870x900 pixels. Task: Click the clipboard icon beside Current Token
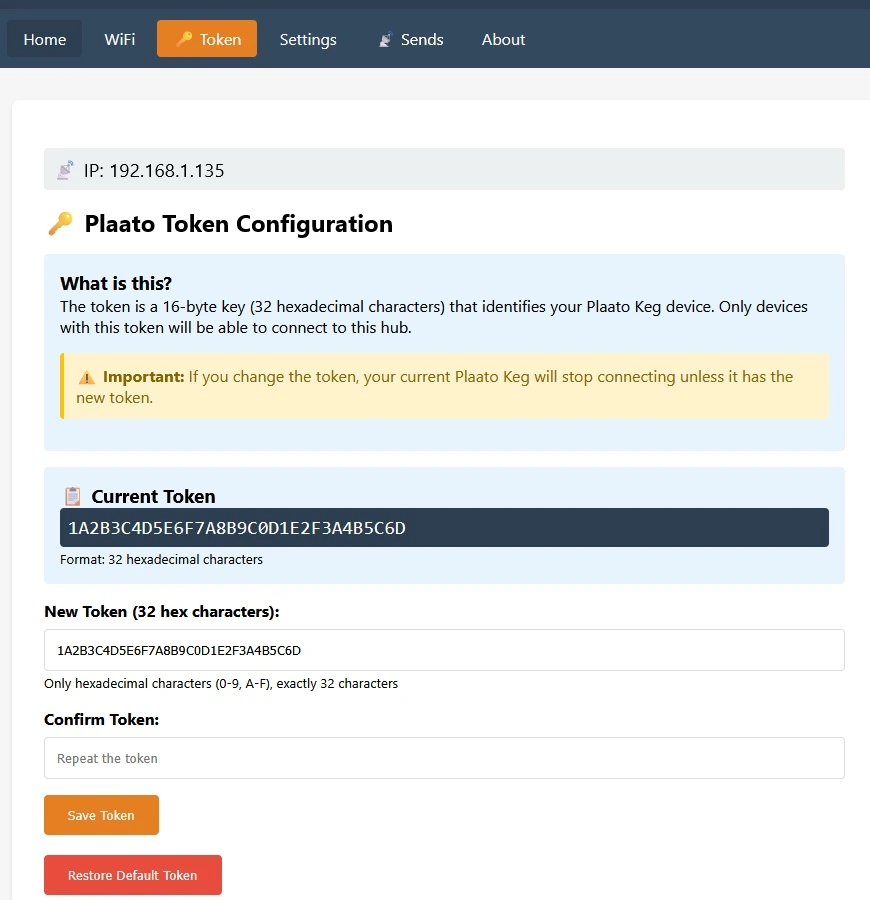(x=72, y=496)
